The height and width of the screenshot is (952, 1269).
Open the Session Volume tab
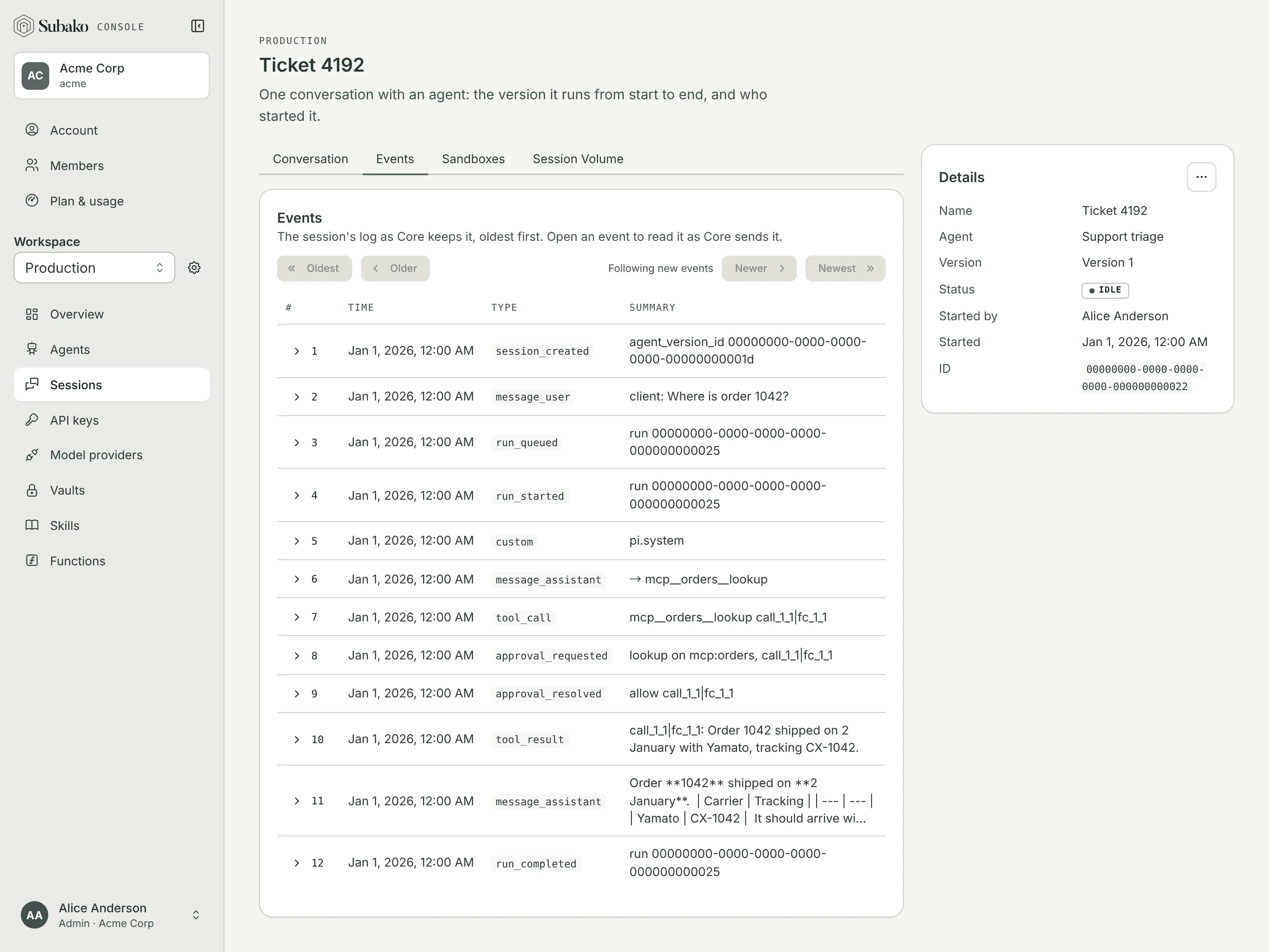[x=578, y=159]
